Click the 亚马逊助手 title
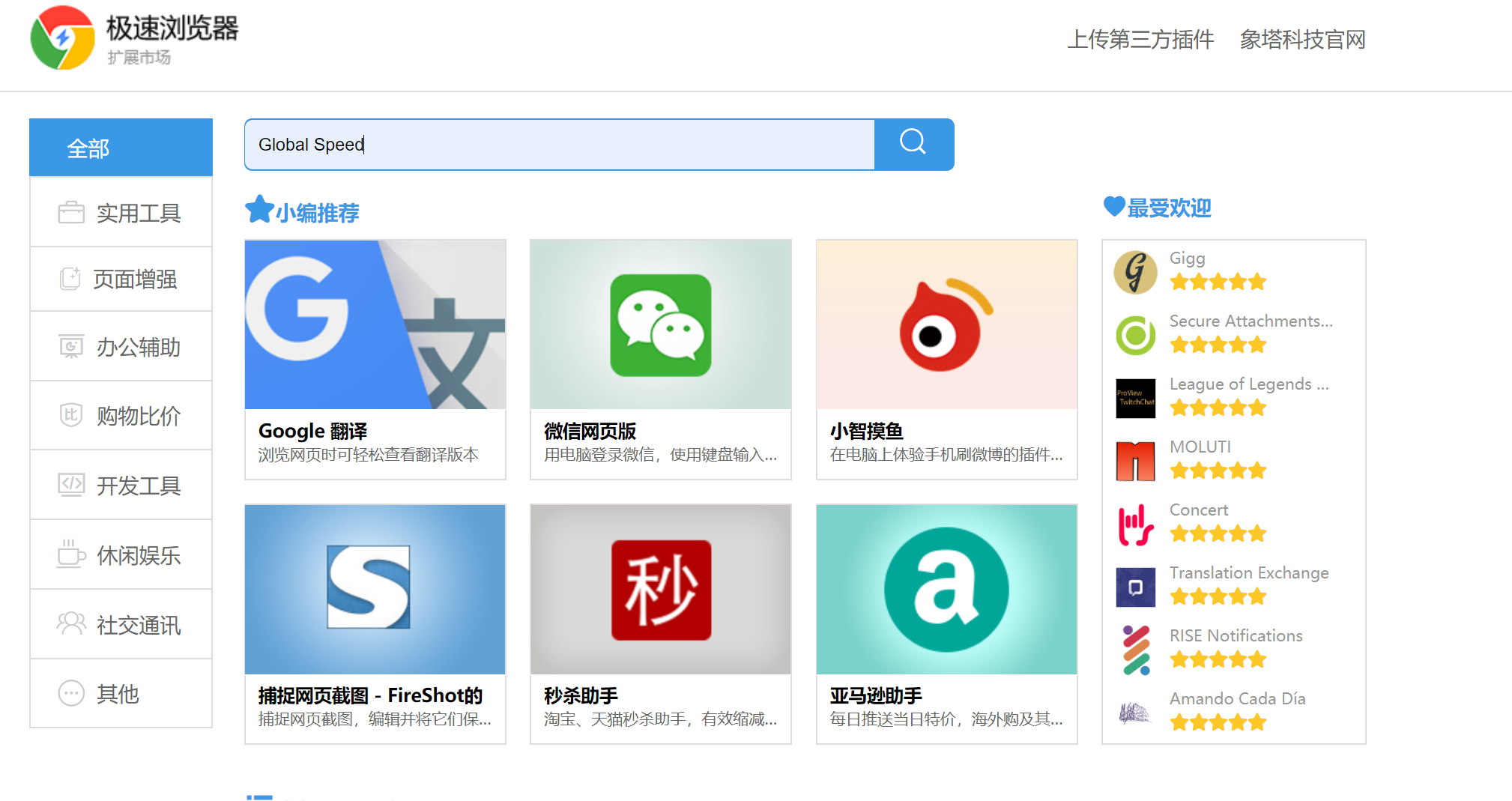The image size is (1512, 801). (876, 695)
